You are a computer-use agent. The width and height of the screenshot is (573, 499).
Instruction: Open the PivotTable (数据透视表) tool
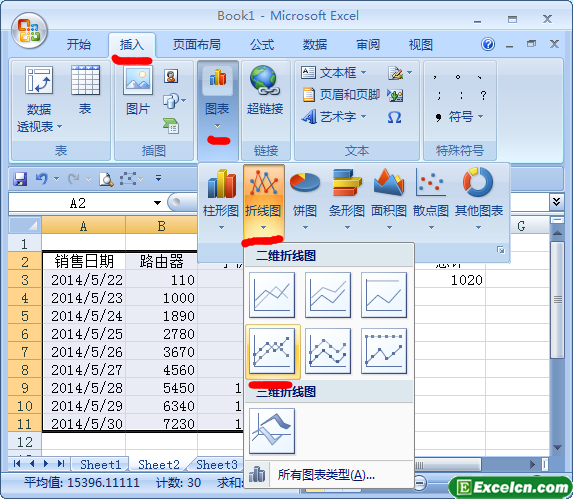coord(39,99)
